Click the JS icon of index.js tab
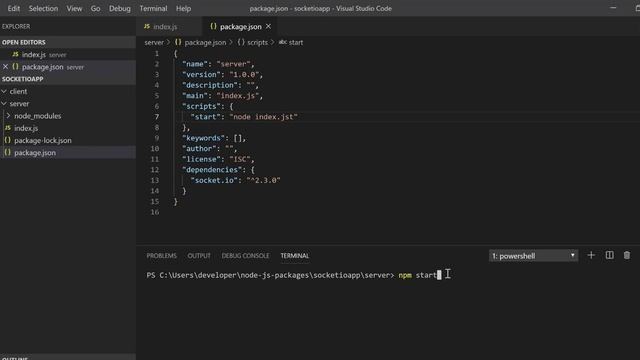640x360 pixels. pyautogui.click(x=147, y=27)
